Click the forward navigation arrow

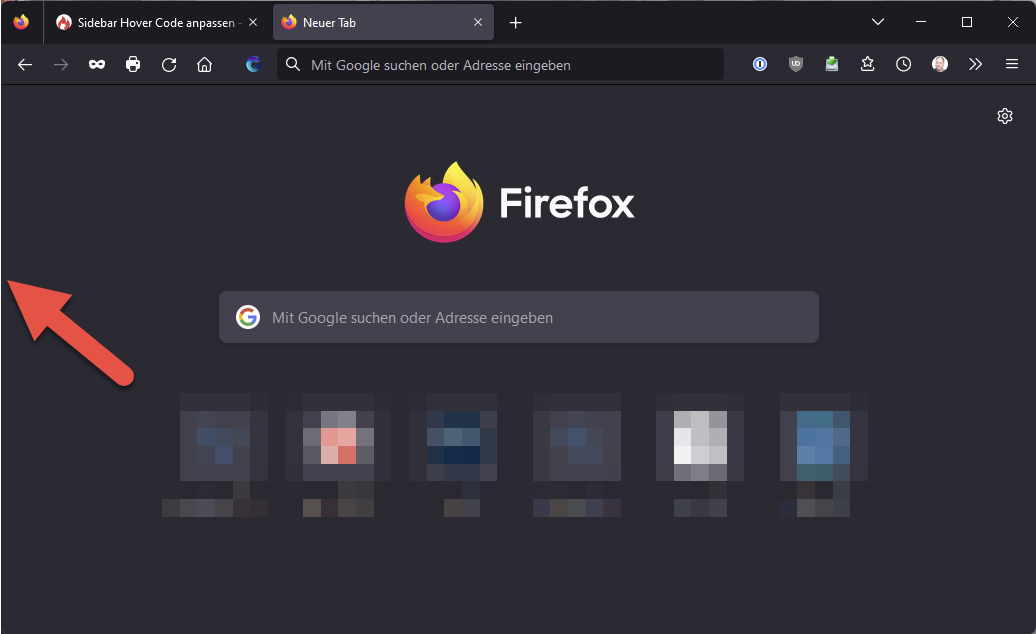click(x=61, y=65)
